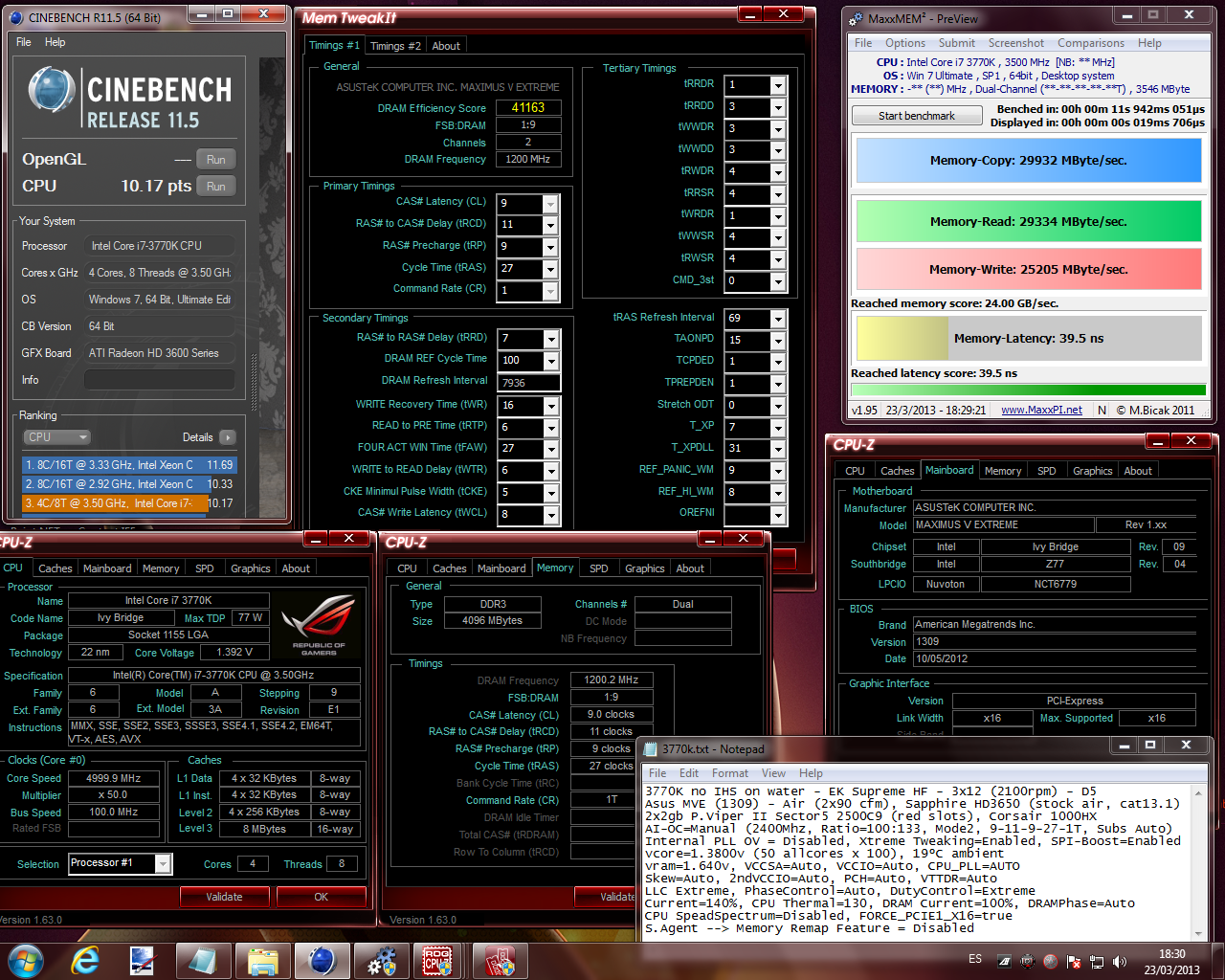
Task: Click the ROG CPU-Z taskbar icon
Action: click(x=438, y=960)
